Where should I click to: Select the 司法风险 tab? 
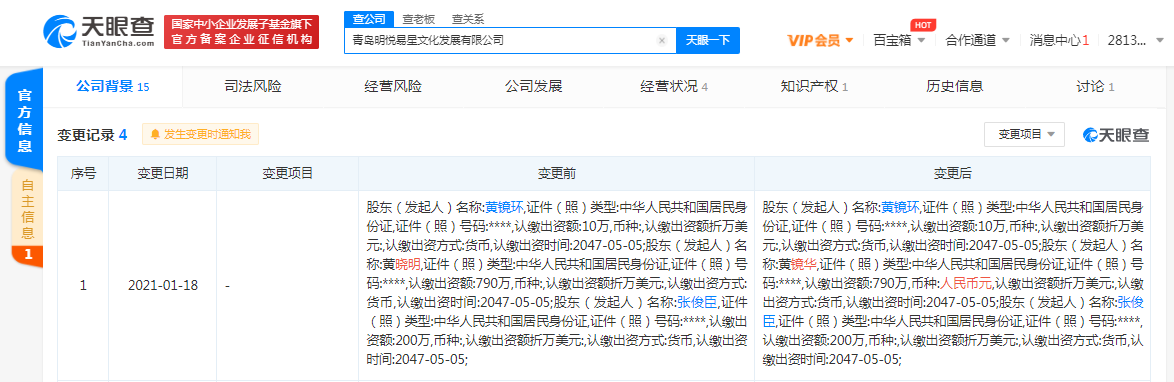point(253,86)
